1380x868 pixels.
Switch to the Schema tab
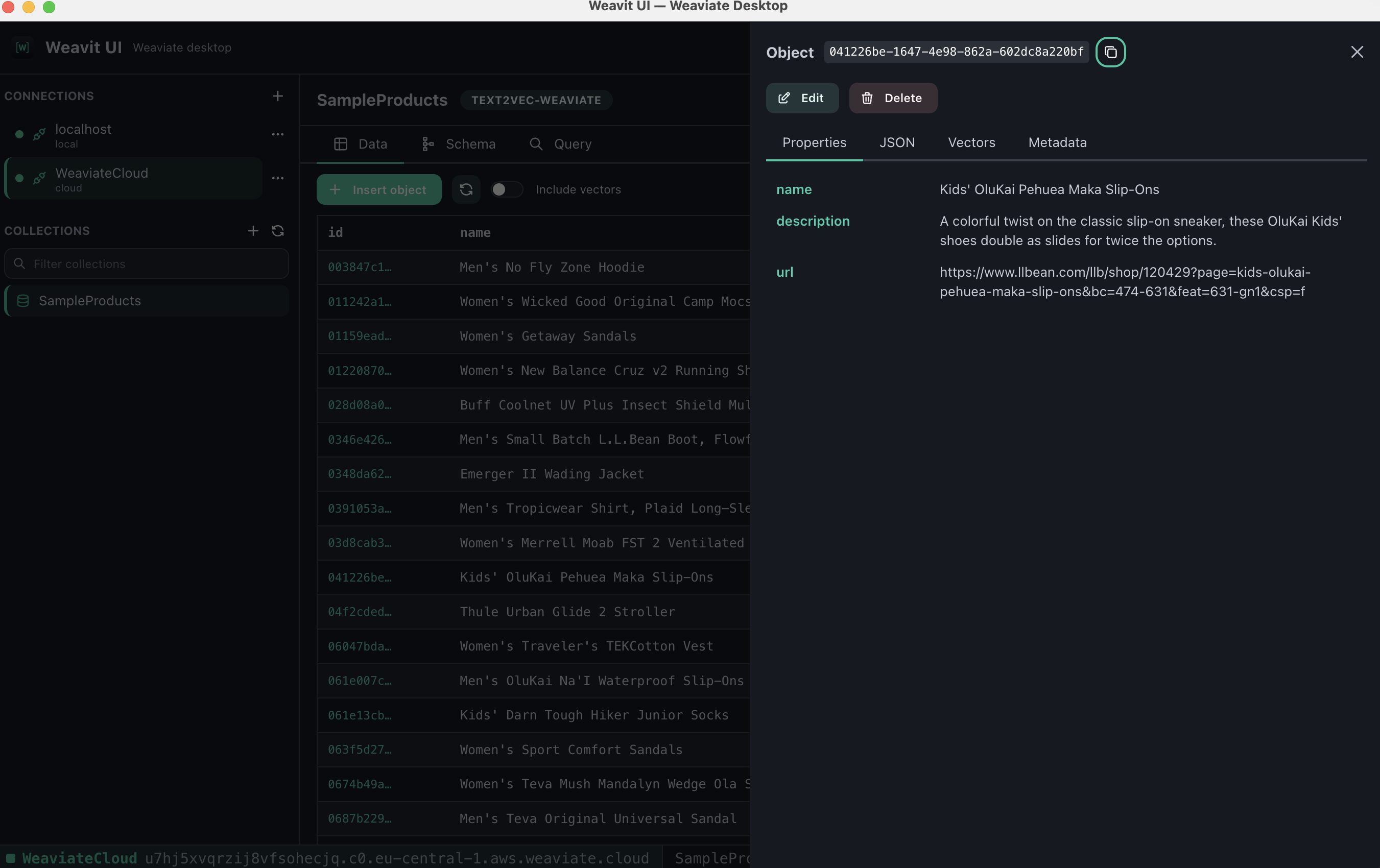[x=459, y=144]
